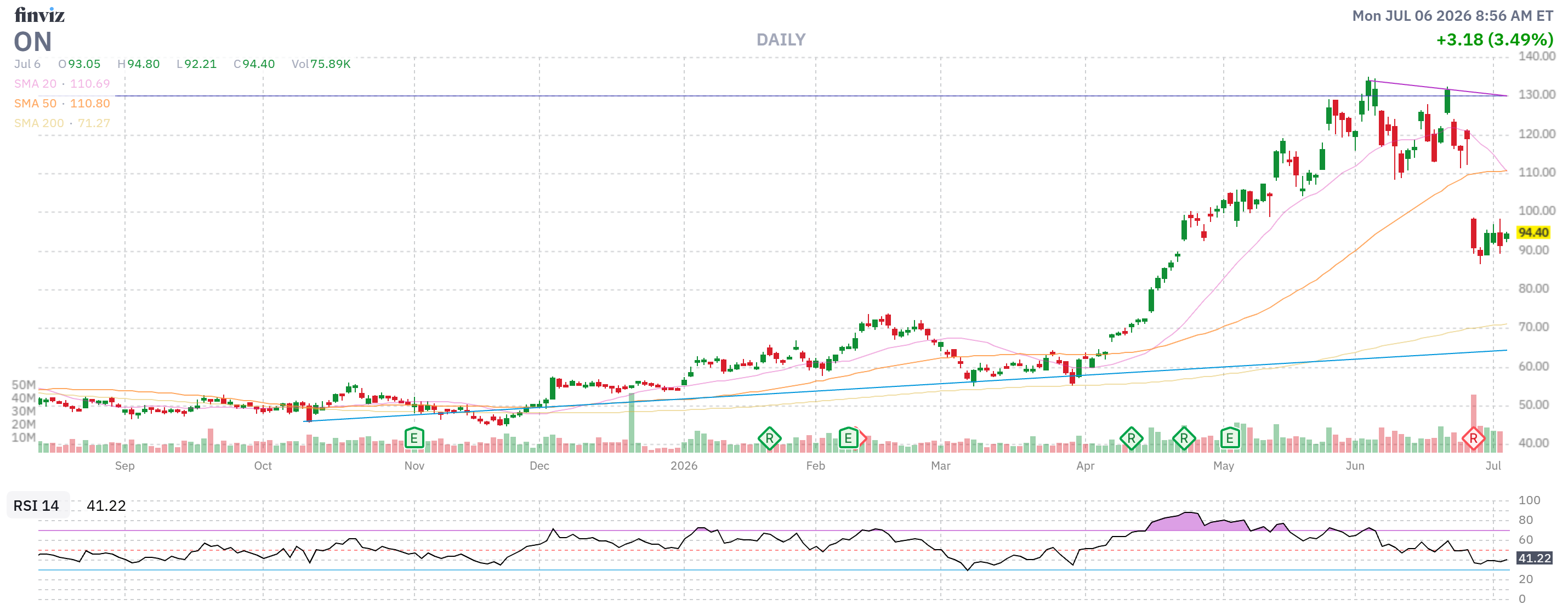The width and height of the screenshot is (1568, 616).
Task: Click the Jun month label on time axis
Action: pos(1355,466)
